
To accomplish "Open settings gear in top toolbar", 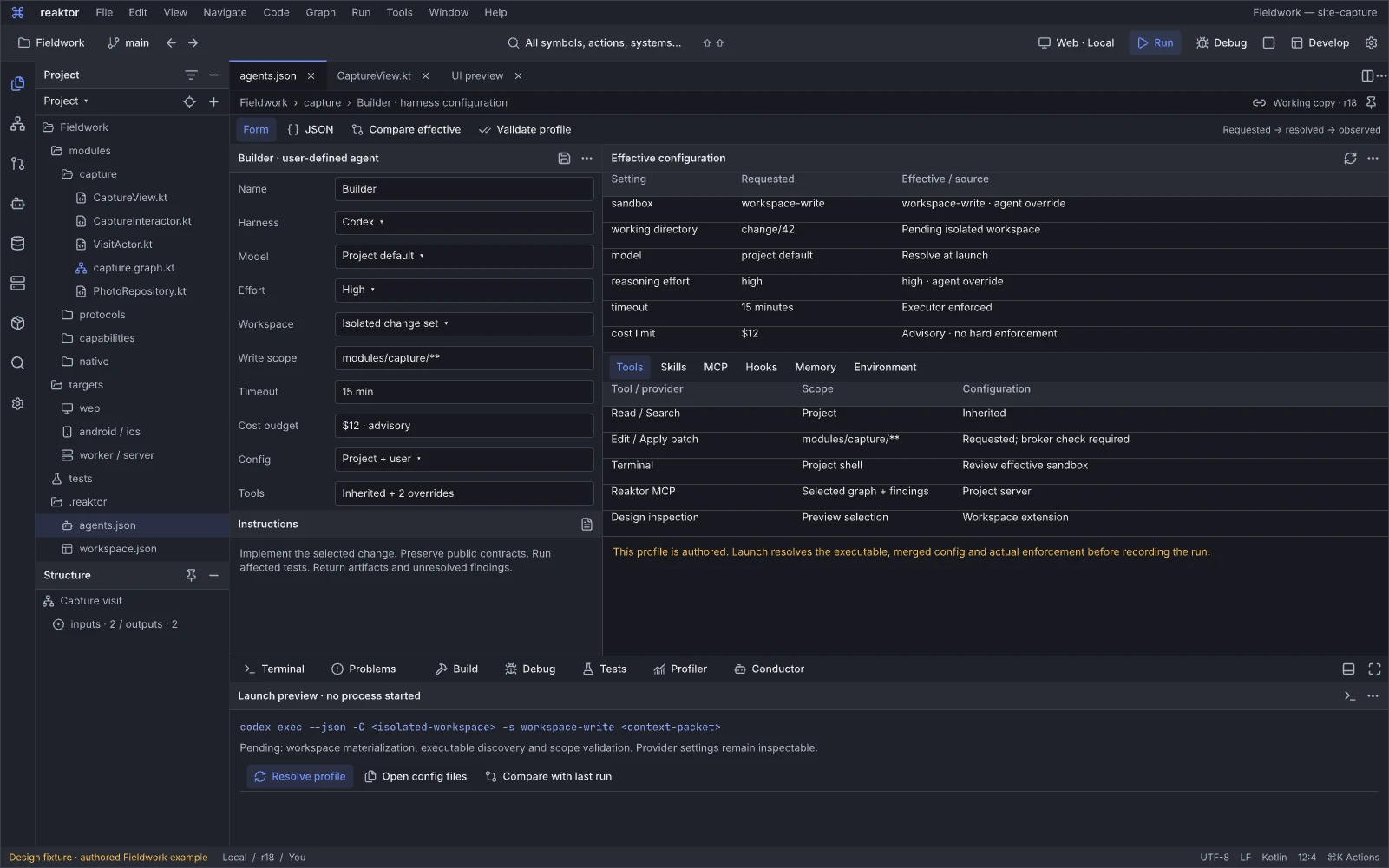I will (x=1371, y=42).
